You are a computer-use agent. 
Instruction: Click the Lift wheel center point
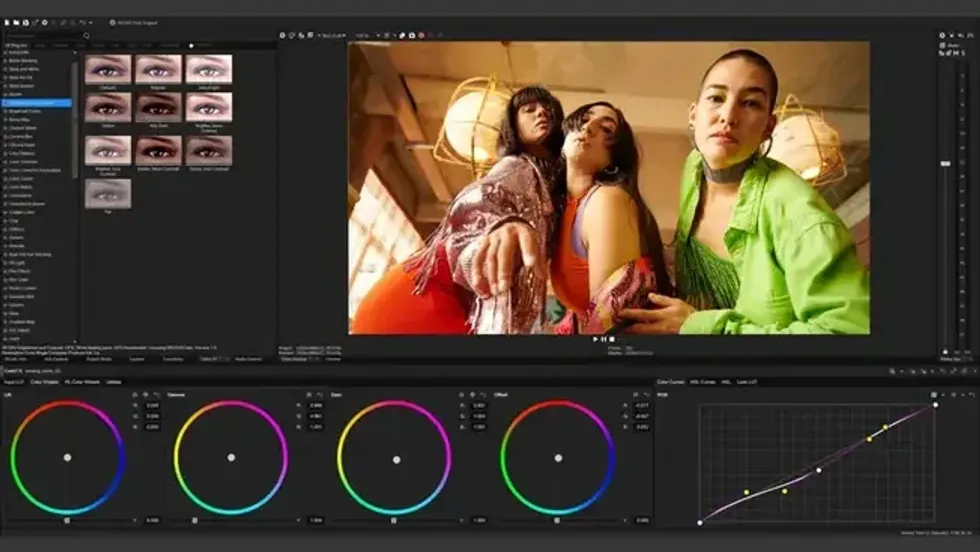(68, 458)
